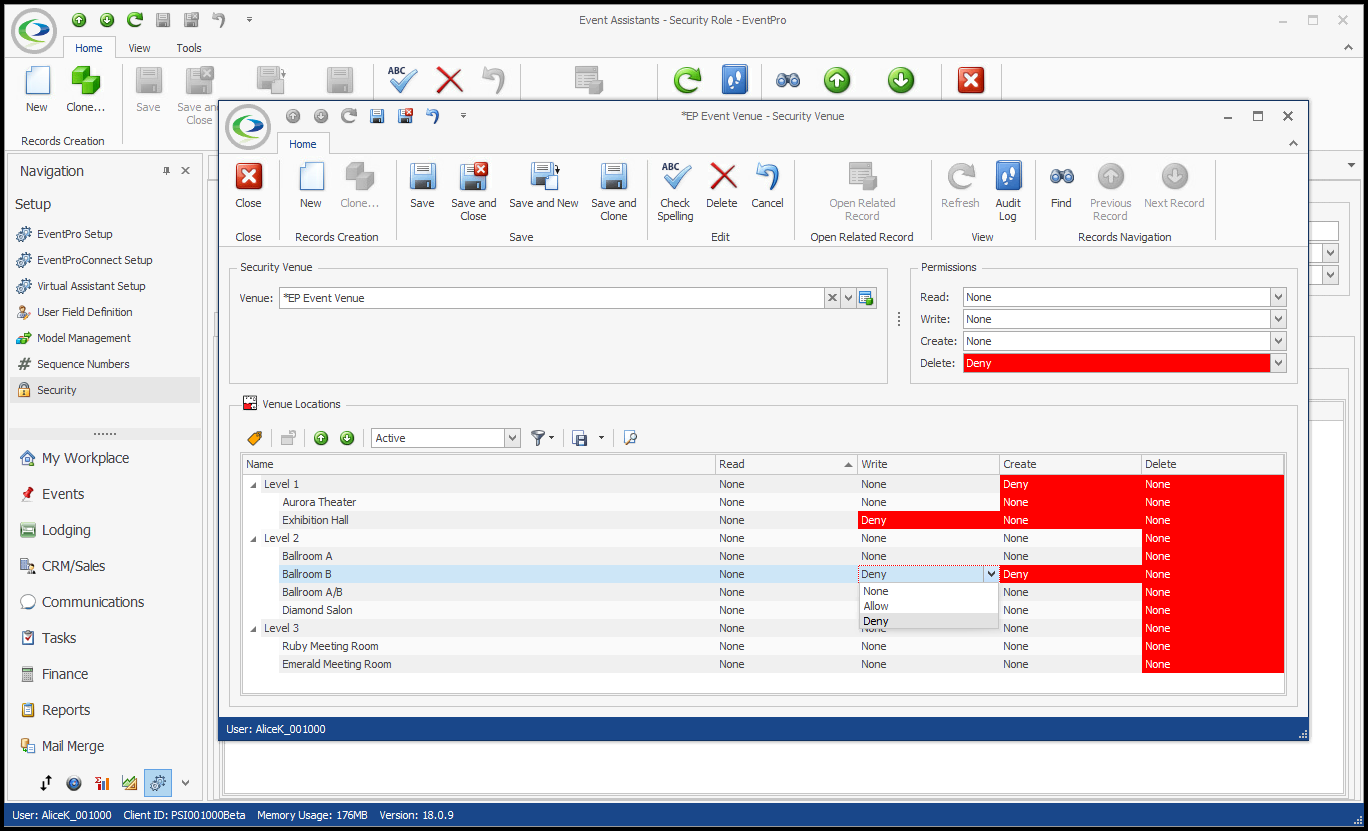This screenshot has height=831, width=1368.
Task: Close the Navigation panel
Action: (185, 171)
